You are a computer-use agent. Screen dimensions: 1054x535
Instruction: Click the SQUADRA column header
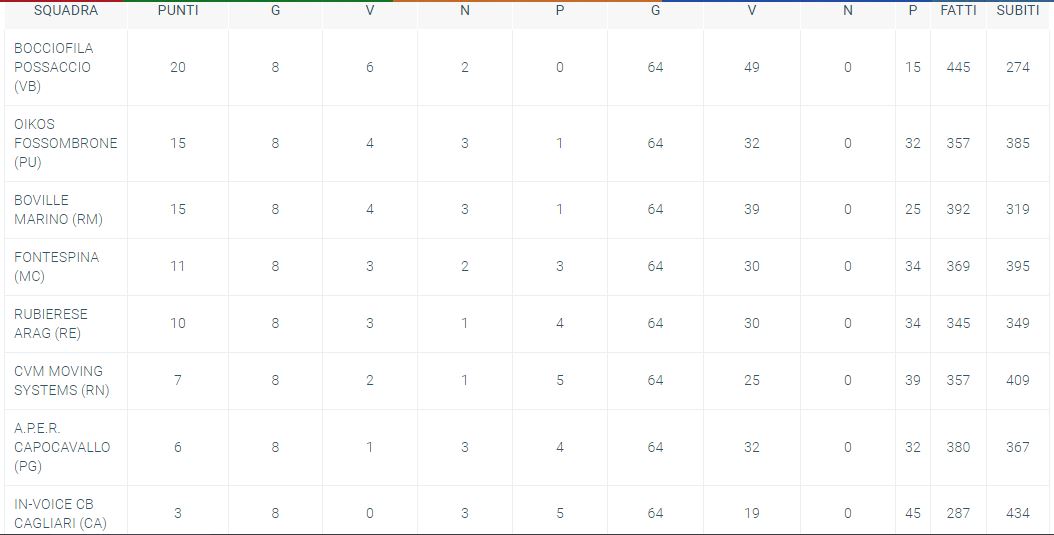coord(66,11)
